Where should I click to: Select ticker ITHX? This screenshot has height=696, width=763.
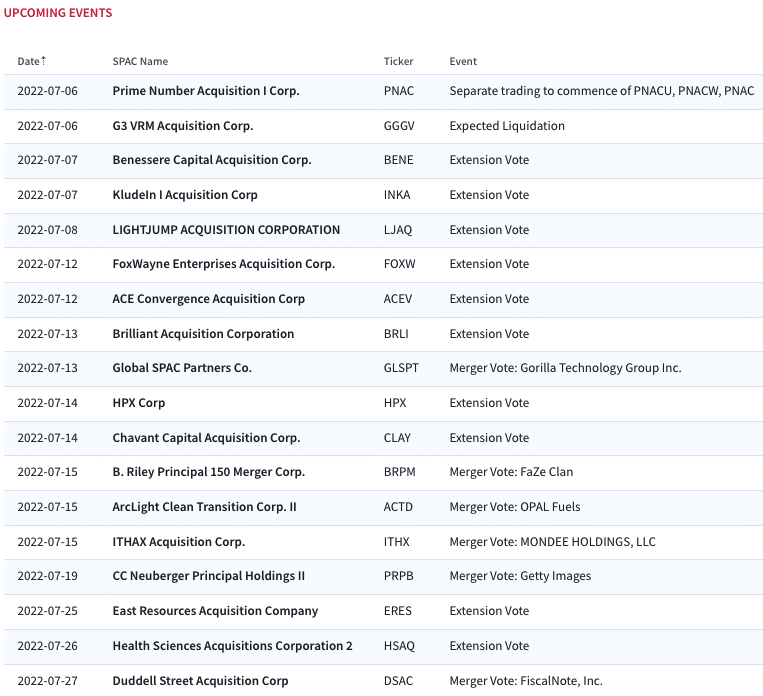pyautogui.click(x=397, y=542)
